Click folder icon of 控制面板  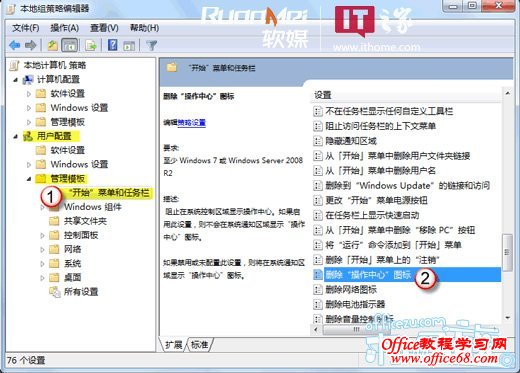point(54,235)
